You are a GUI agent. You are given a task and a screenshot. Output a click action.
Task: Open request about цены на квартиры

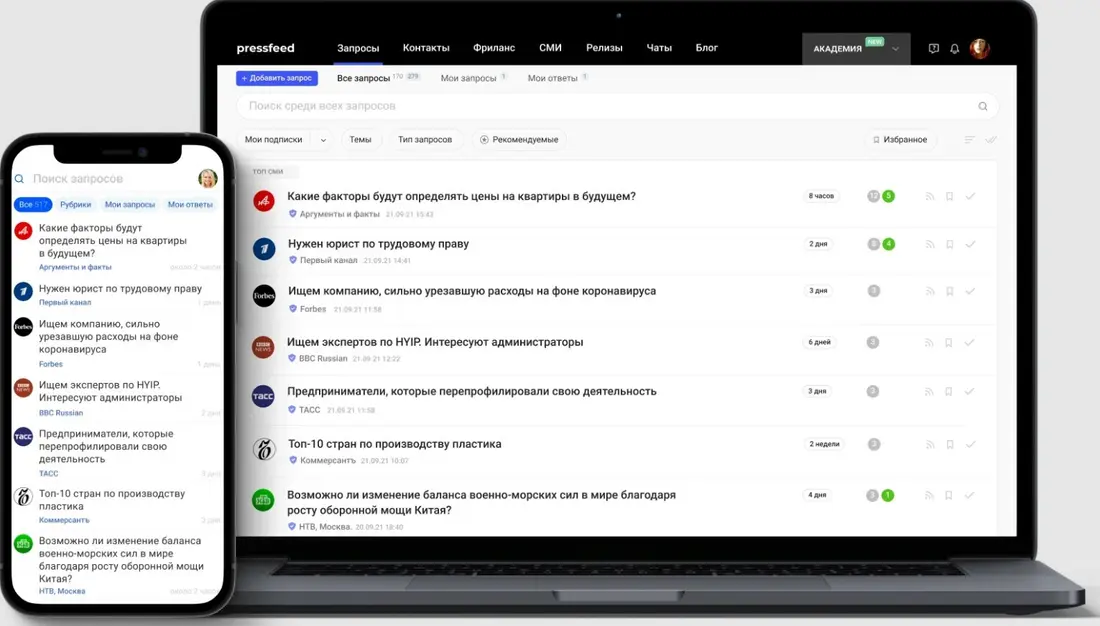tap(461, 197)
